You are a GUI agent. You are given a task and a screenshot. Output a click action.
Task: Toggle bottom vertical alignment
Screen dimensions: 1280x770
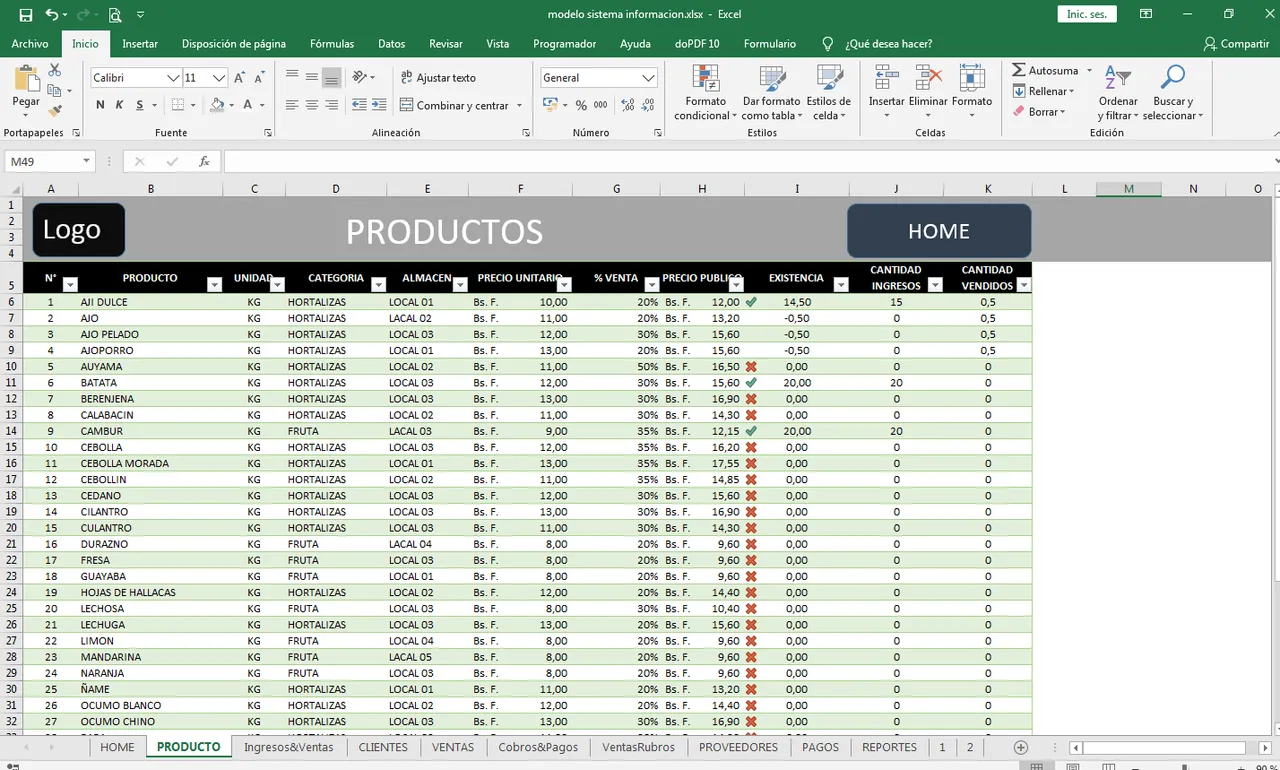pos(331,77)
